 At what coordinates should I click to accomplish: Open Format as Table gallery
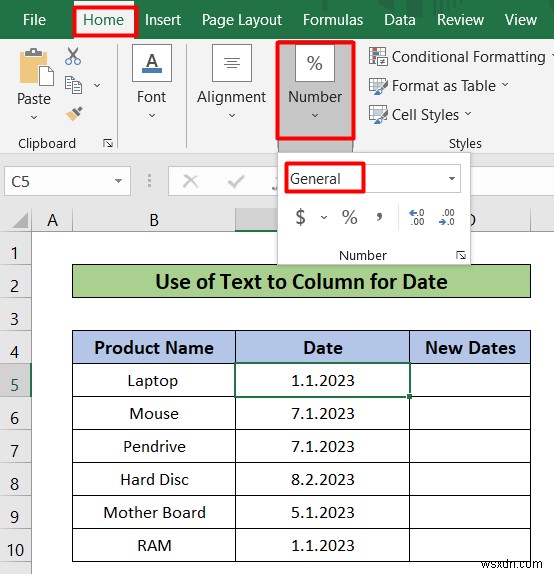coord(439,86)
